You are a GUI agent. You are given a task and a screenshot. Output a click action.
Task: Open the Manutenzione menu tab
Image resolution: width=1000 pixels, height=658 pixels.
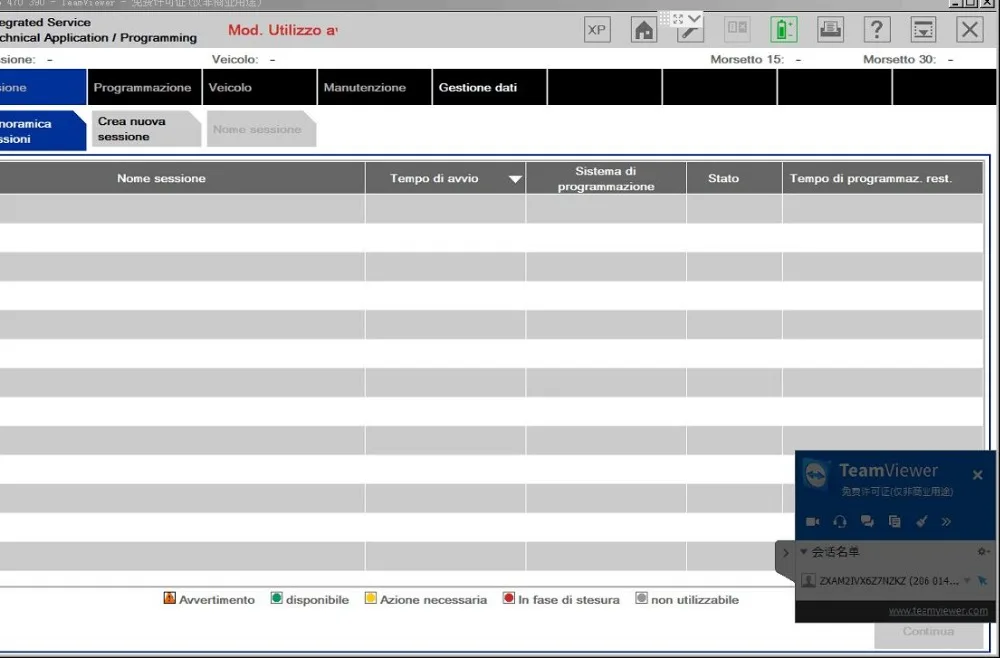click(x=374, y=87)
